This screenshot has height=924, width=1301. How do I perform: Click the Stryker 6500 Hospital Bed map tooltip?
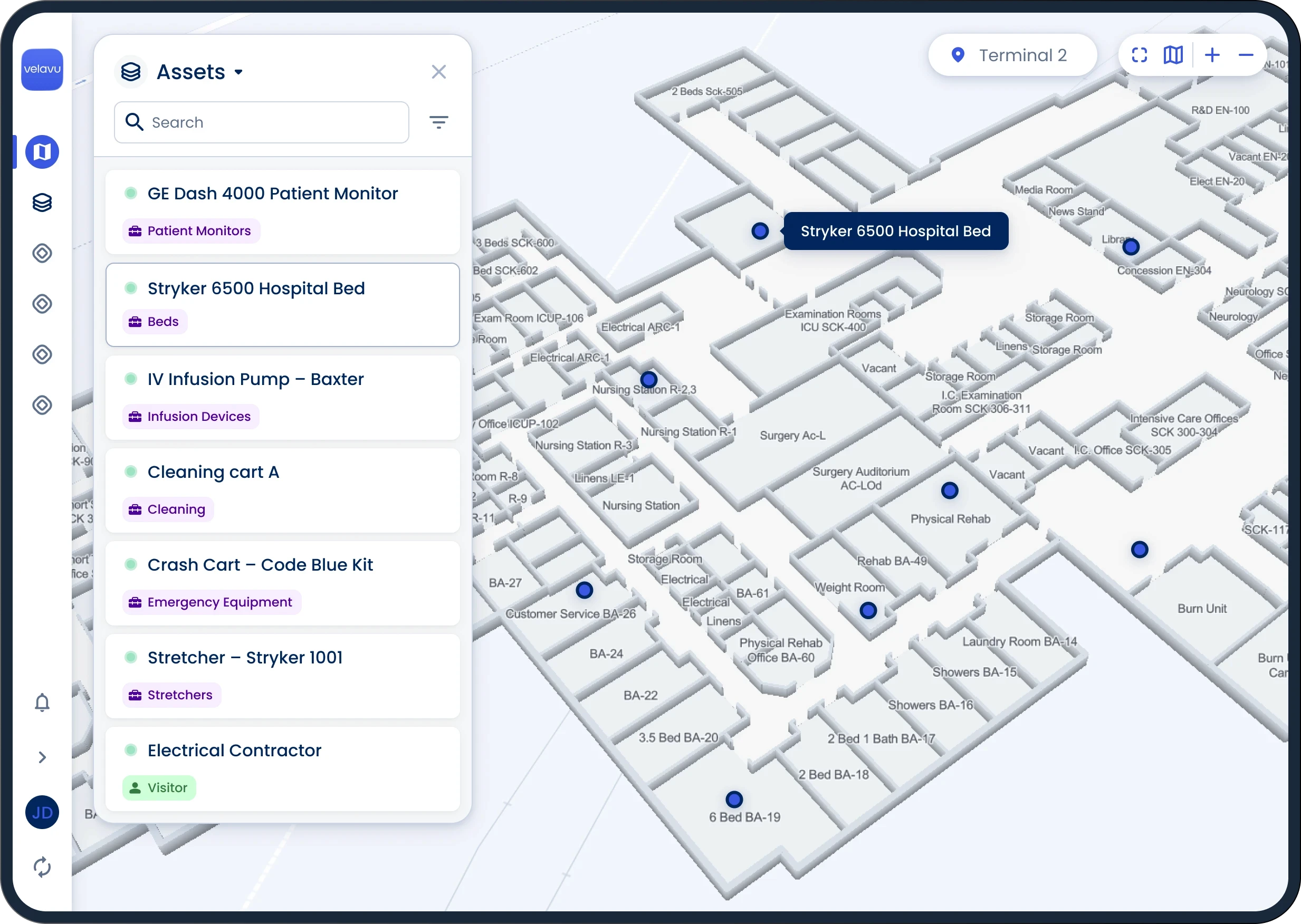click(896, 231)
